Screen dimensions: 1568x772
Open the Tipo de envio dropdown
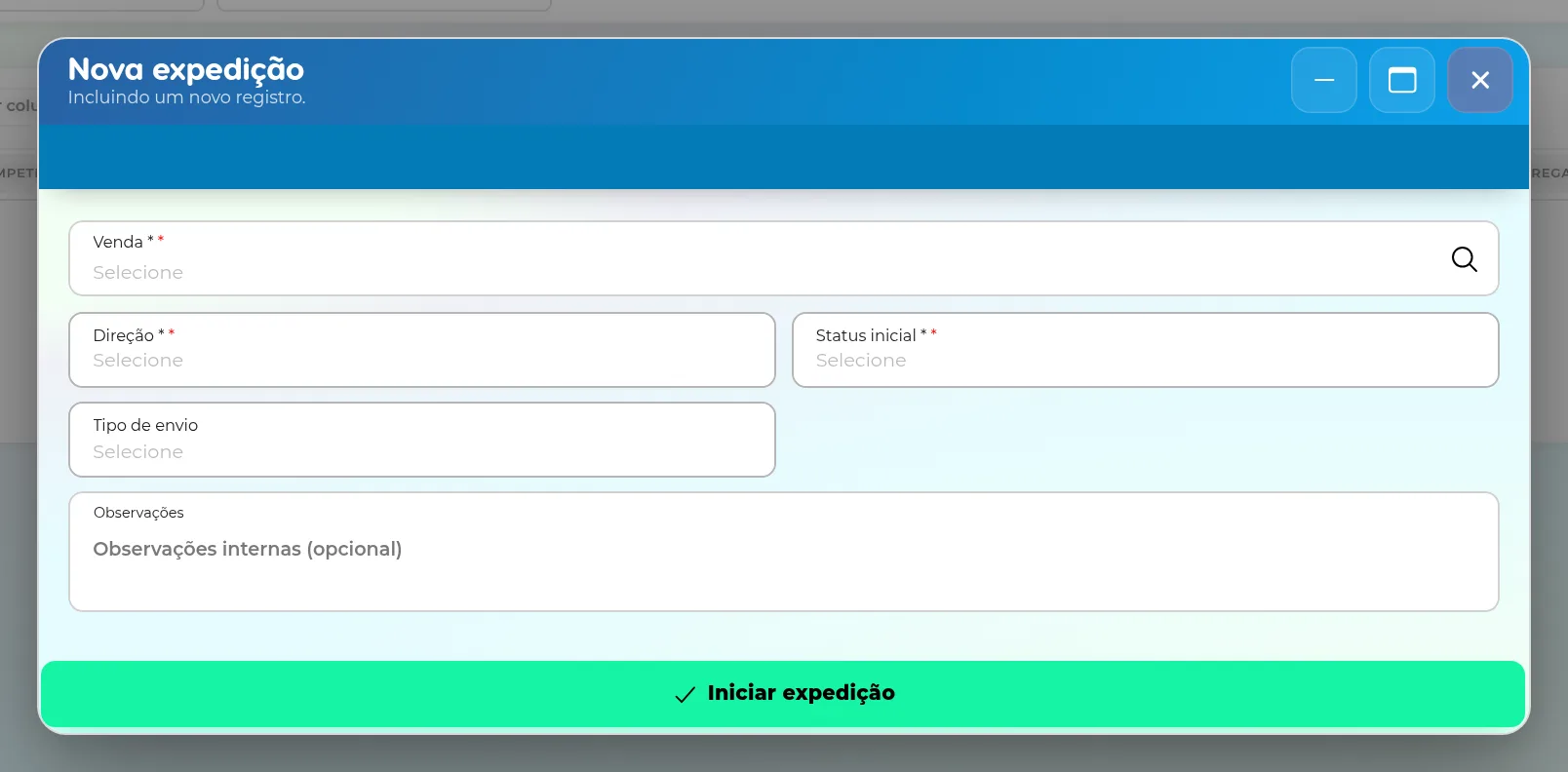pyautogui.click(x=422, y=440)
